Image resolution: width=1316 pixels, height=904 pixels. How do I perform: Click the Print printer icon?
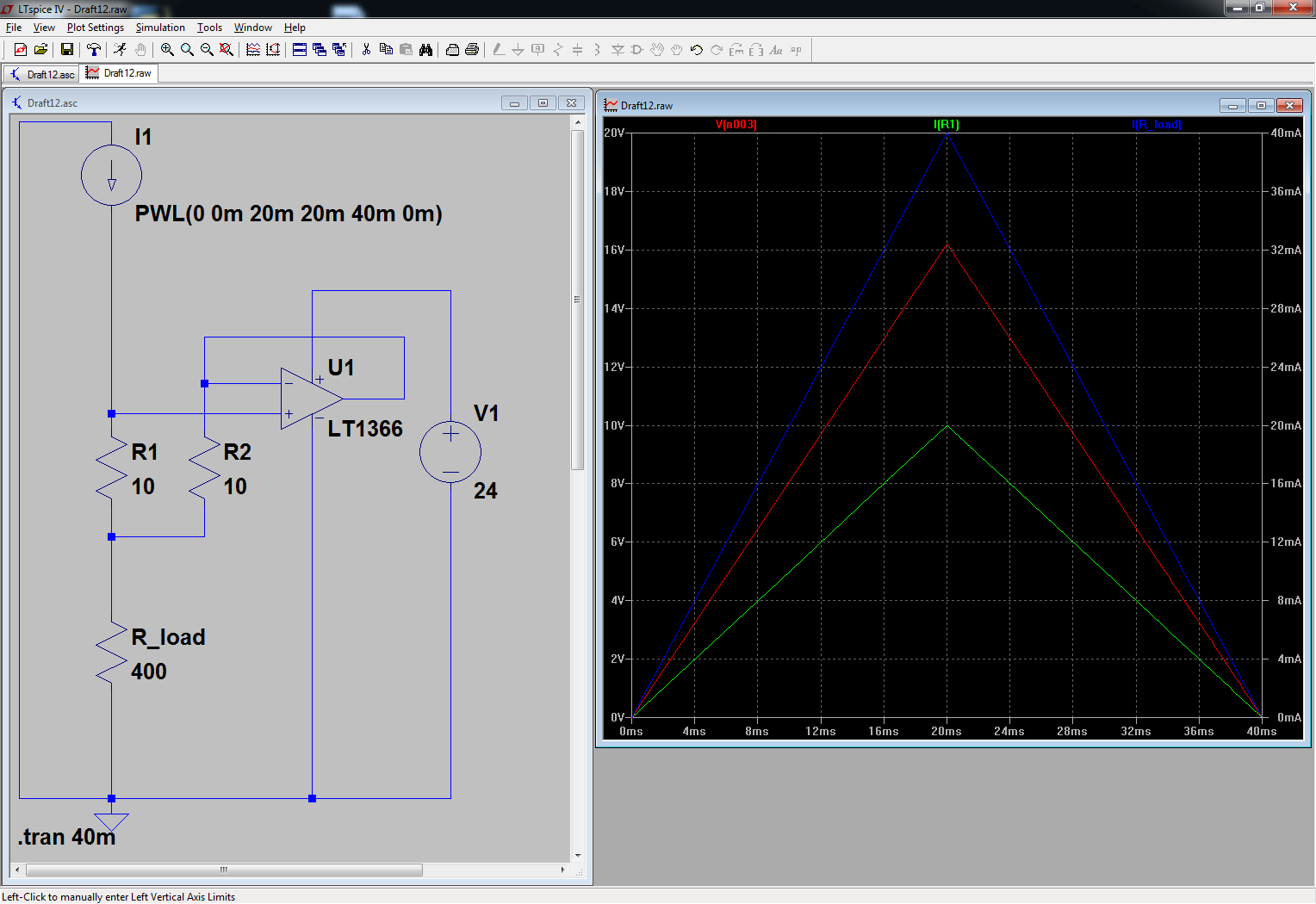[472, 50]
